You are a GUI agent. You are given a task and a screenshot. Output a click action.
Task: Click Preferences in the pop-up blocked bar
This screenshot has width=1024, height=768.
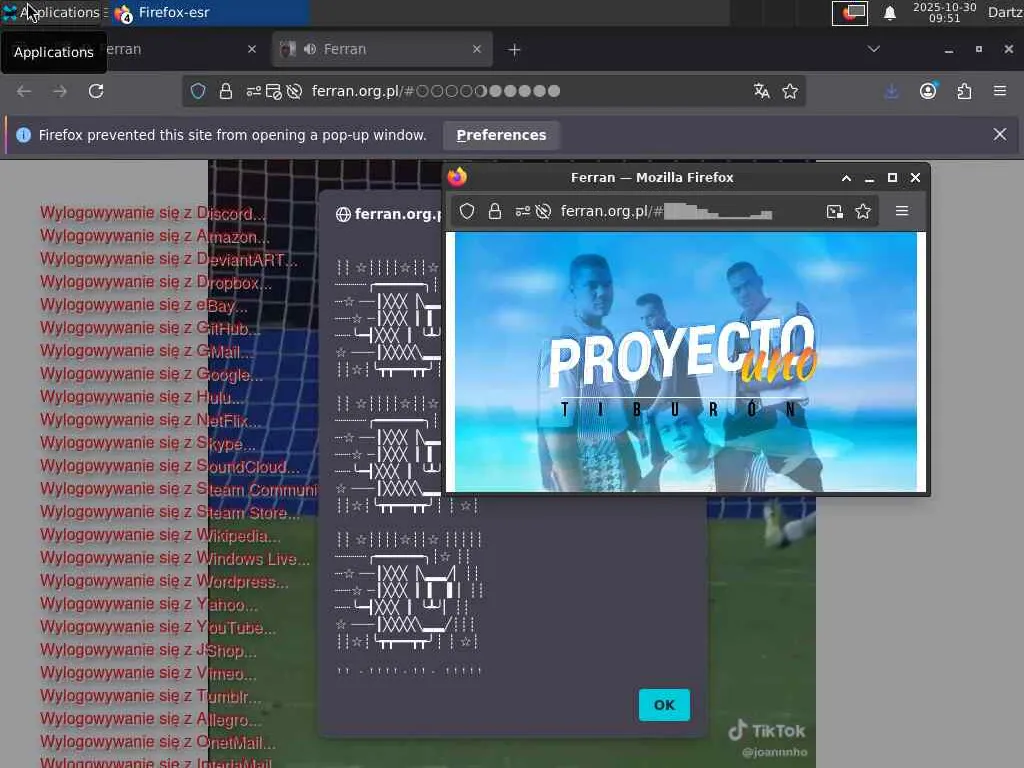tap(501, 135)
